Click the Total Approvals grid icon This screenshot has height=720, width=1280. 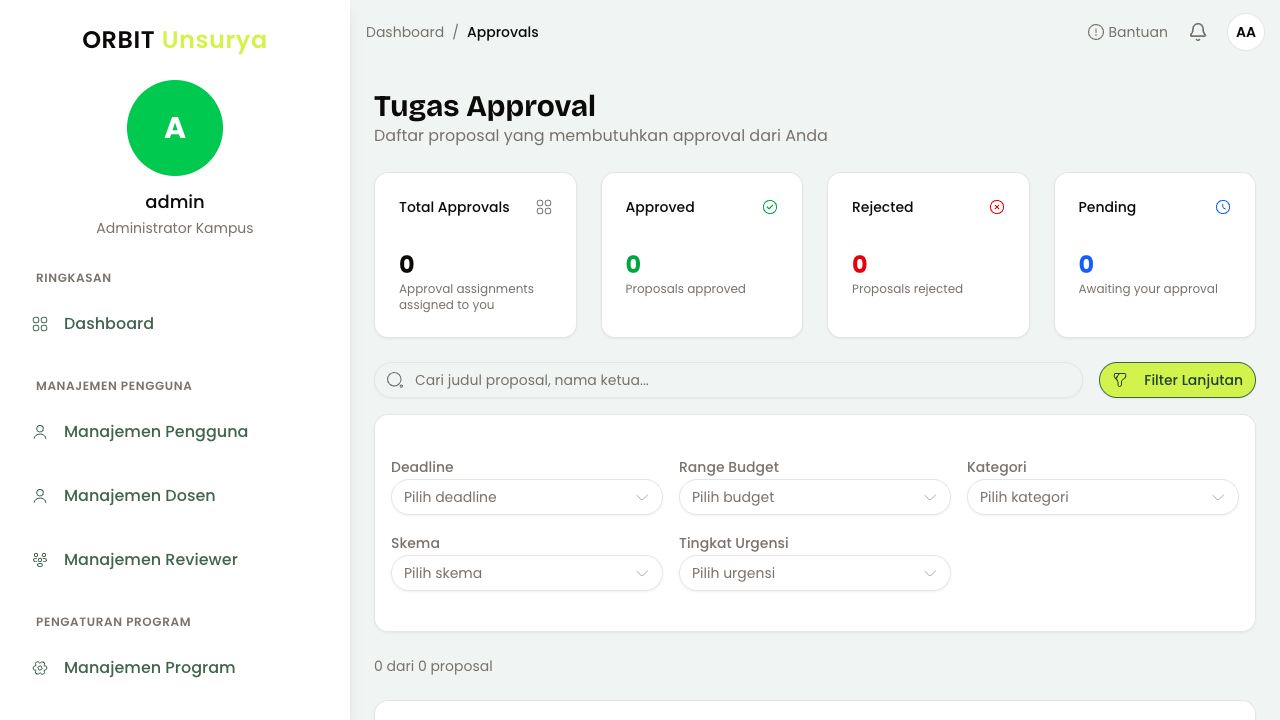[544, 207]
